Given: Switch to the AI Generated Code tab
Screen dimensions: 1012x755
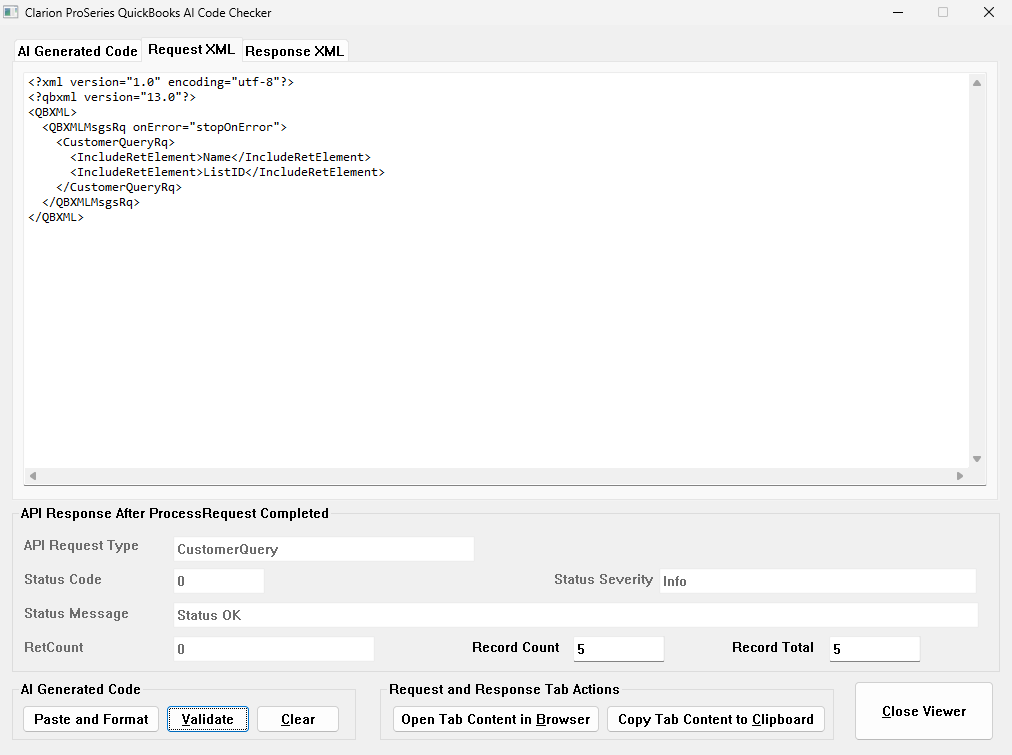Looking at the screenshot, I should coord(77,51).
